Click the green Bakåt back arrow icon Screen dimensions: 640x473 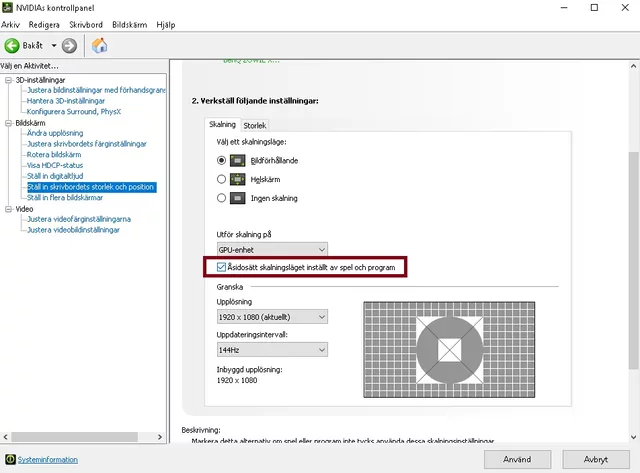tap(13, 45)
